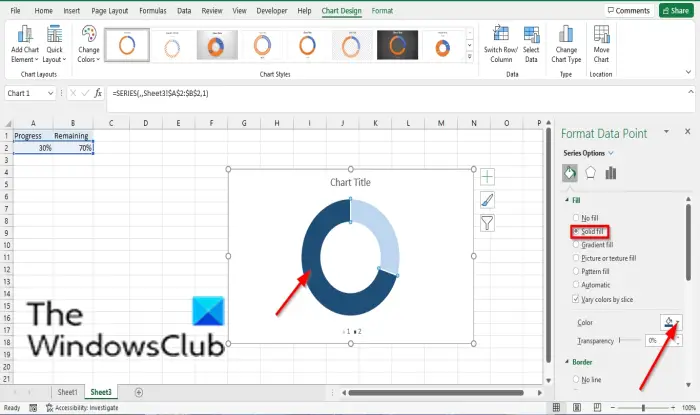The height and width of the screenshot is (415, 700).
Task: Open the Series Options dropdown chevron
Action: coord(611,153)
